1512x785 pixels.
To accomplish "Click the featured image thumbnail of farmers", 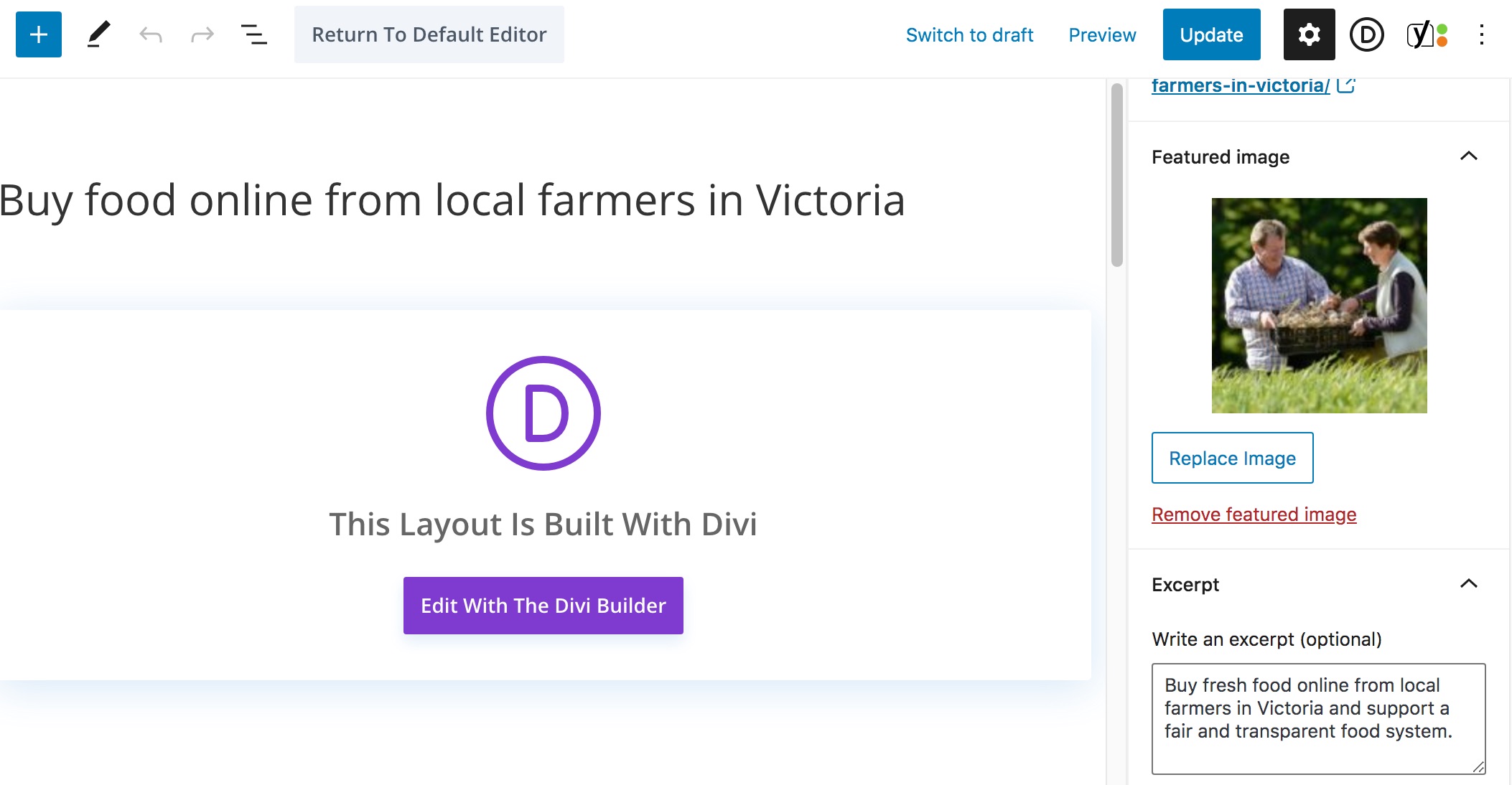I will (x=1320, y=306).
